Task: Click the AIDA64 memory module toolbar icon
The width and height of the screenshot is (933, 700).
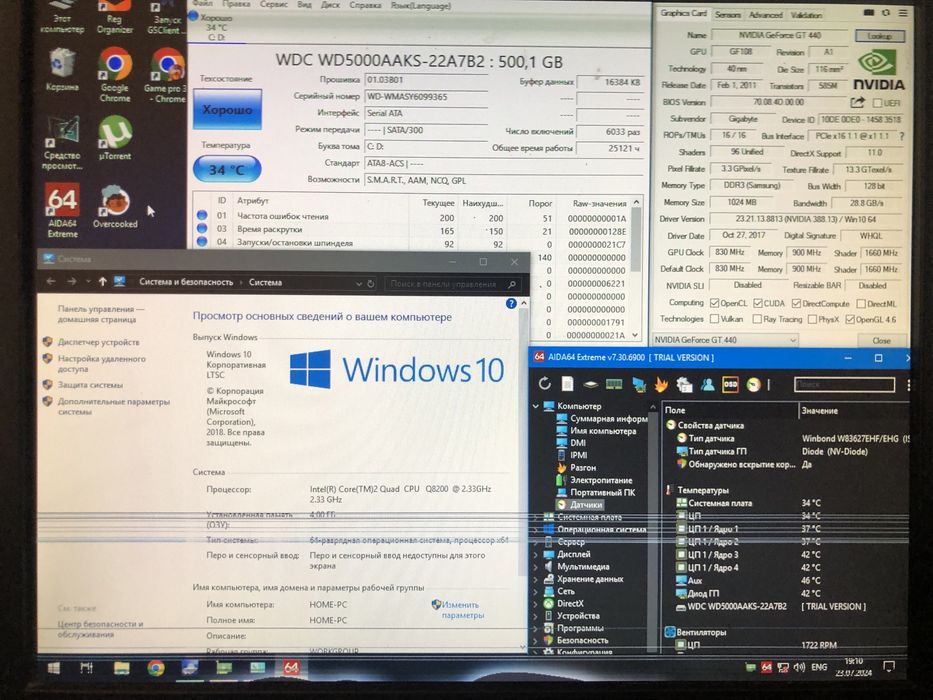Action: click(613, 385)
